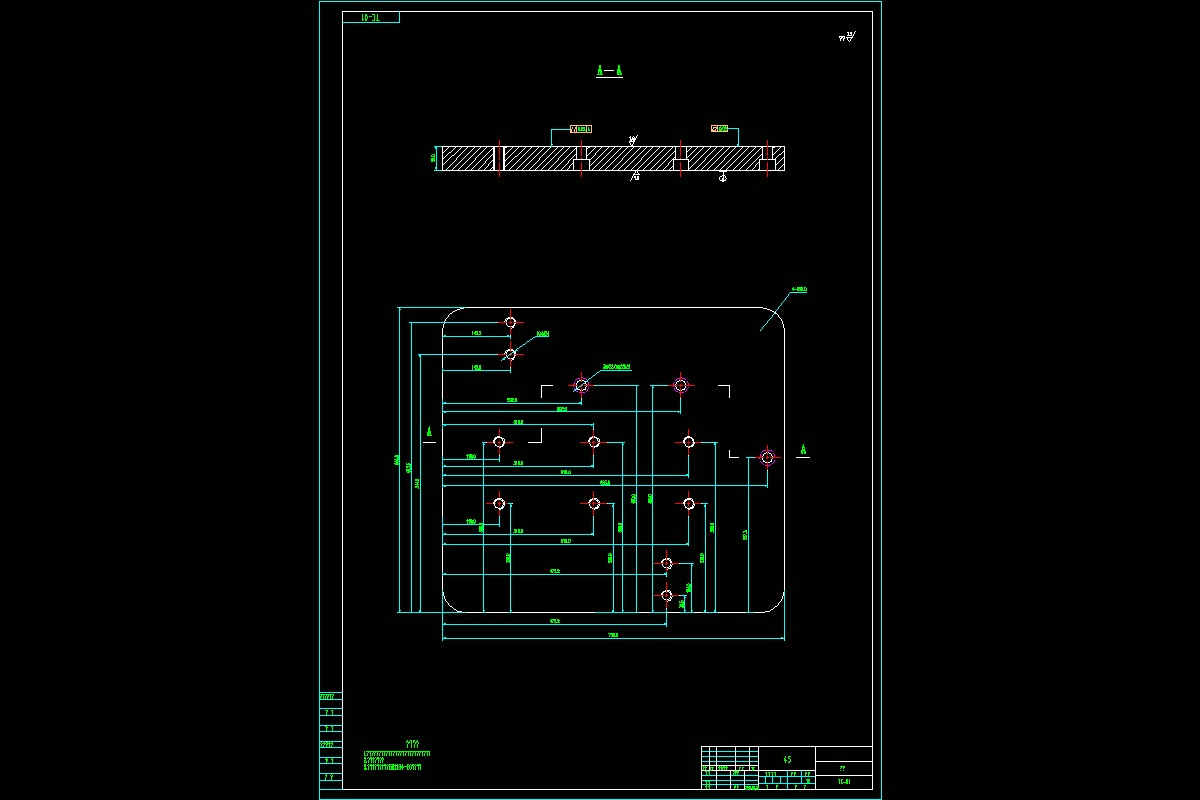Screen dimensions: 1200x800
Task: Click the roughness symbol on section view top face
Action: 632,140
